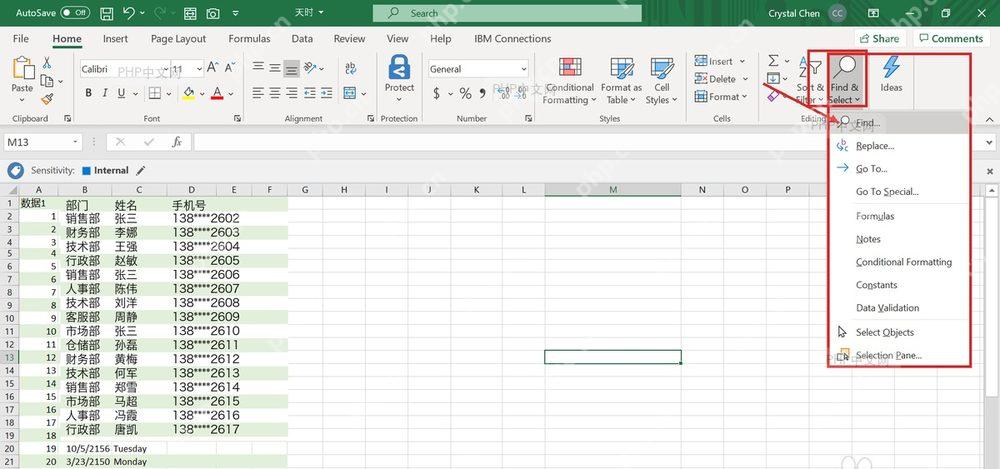Image resolution: width=1000 pixels, height=469 pixels.
Task: Expand the Name Box dropdown arrow
Action: [x=77, y=142]
